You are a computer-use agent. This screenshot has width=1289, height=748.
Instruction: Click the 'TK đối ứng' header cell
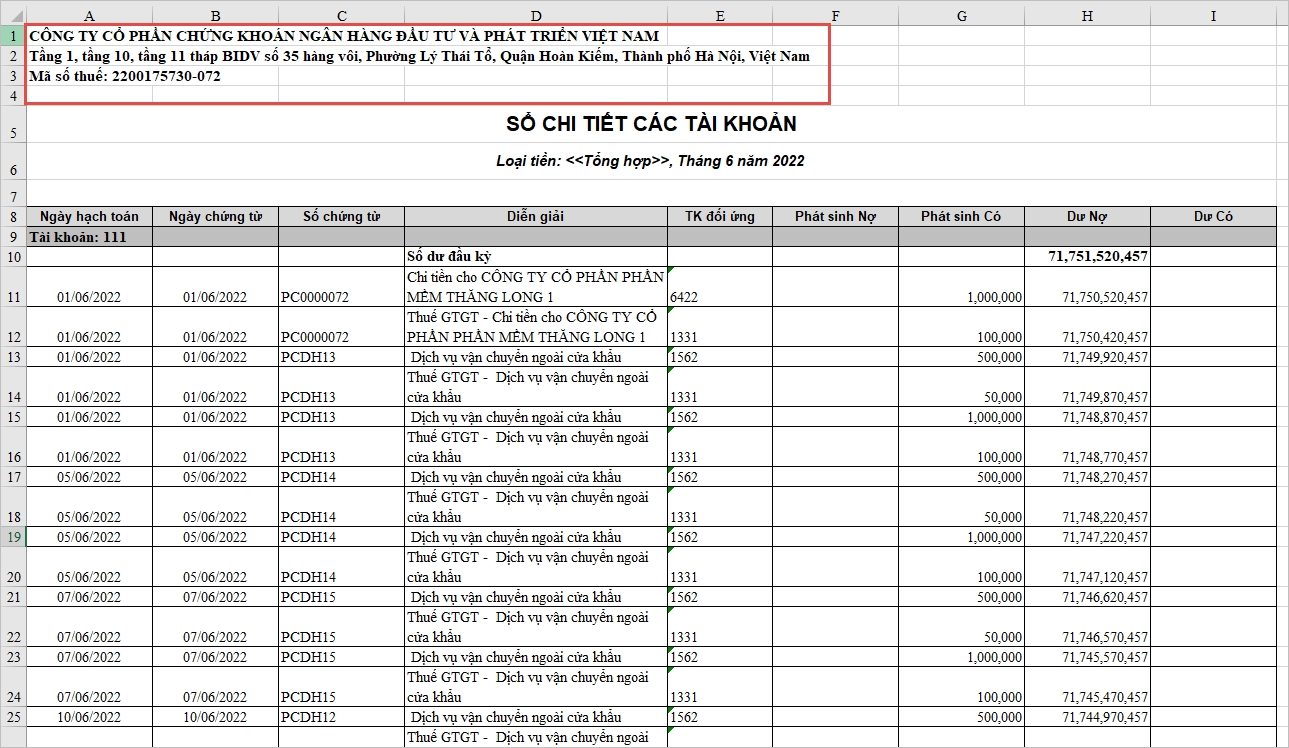pos(719,217)
